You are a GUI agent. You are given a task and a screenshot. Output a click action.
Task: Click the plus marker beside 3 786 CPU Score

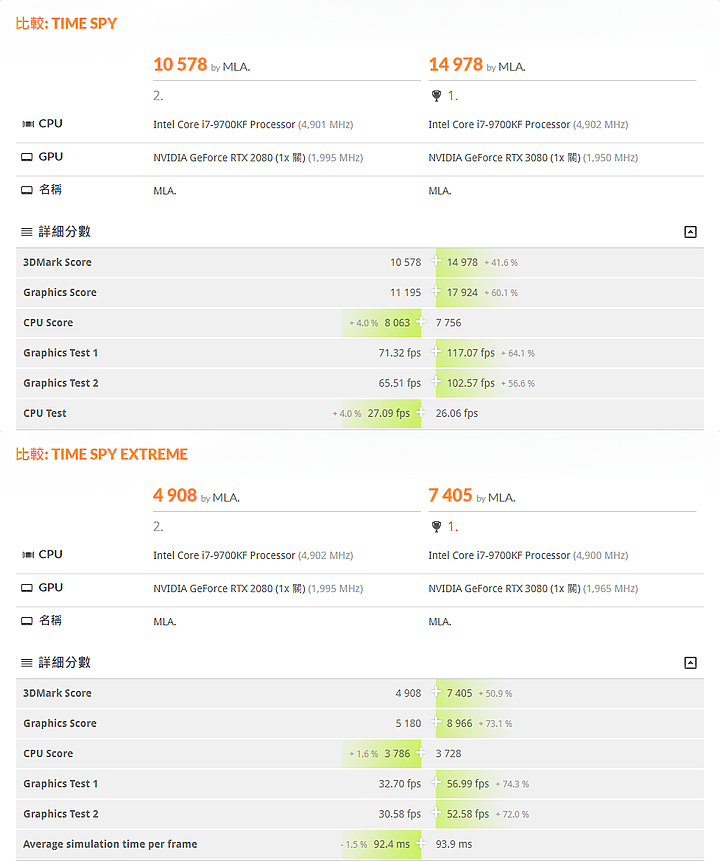click(x=421, y=752)
